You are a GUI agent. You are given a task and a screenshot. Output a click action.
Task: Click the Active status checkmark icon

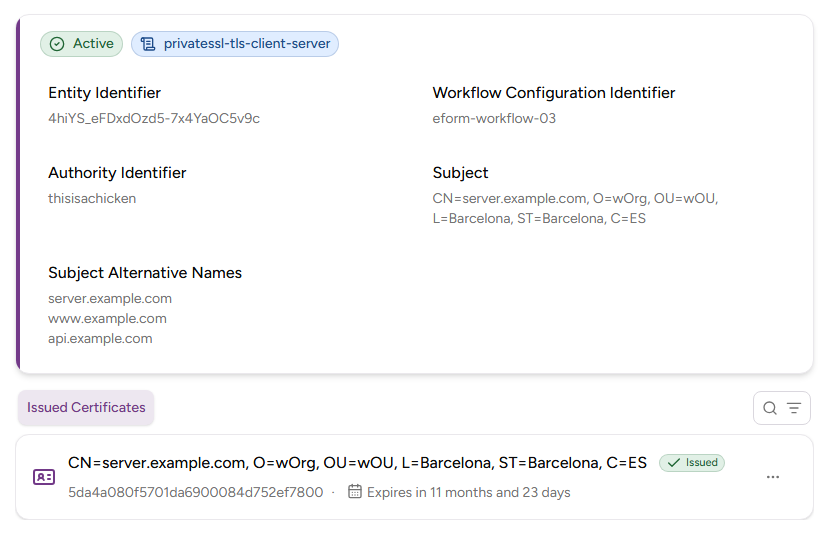57,44
